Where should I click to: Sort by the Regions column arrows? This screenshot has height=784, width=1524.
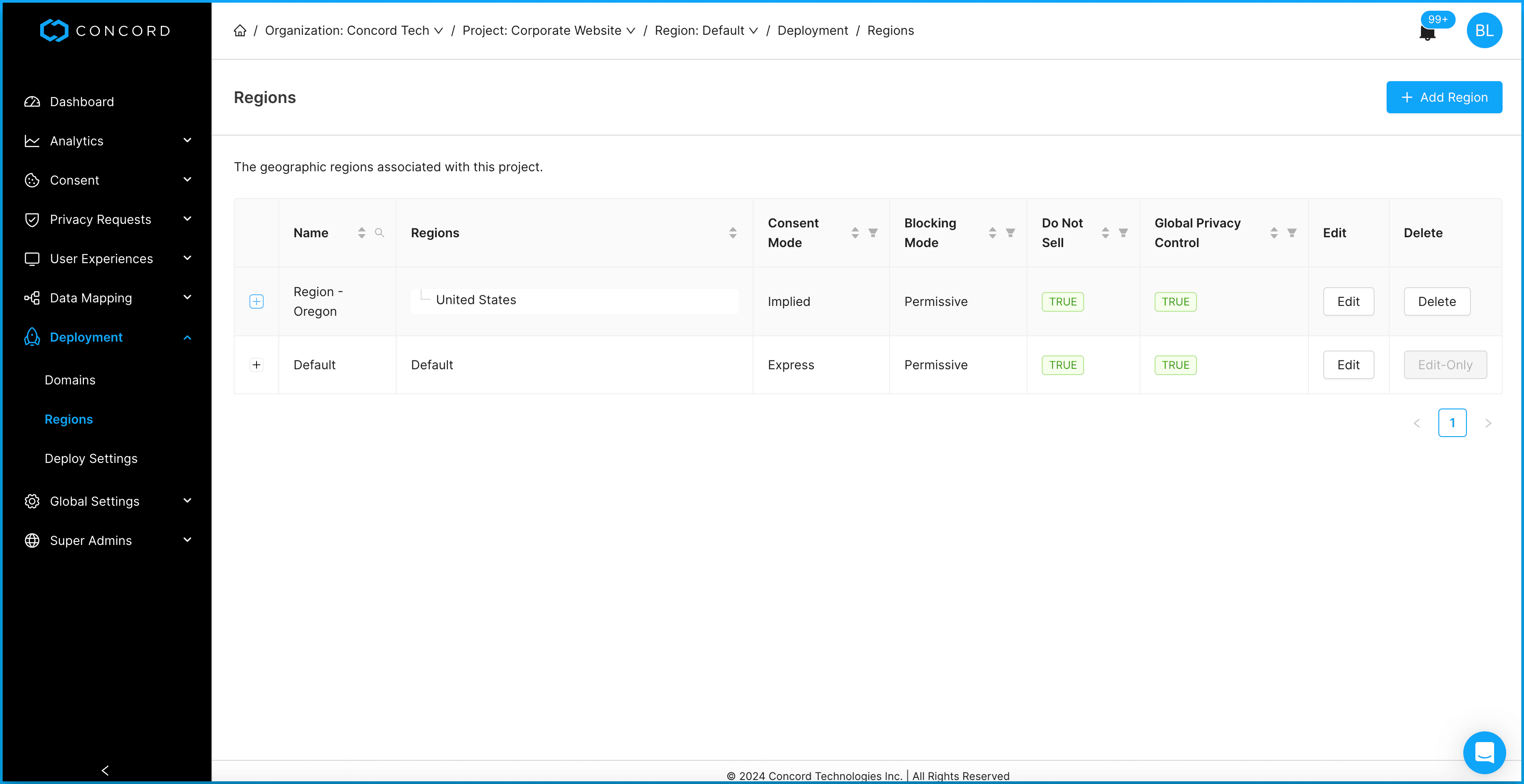tap(733, 233)
